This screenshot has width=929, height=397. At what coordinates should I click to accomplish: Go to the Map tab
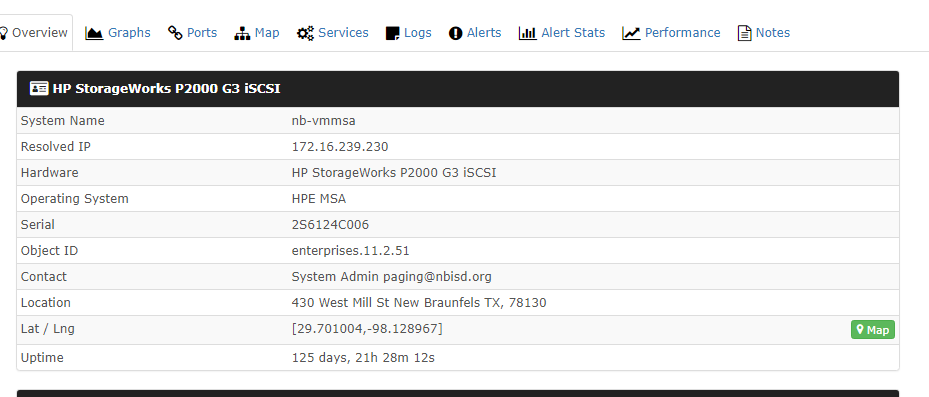tap(257, 33)
